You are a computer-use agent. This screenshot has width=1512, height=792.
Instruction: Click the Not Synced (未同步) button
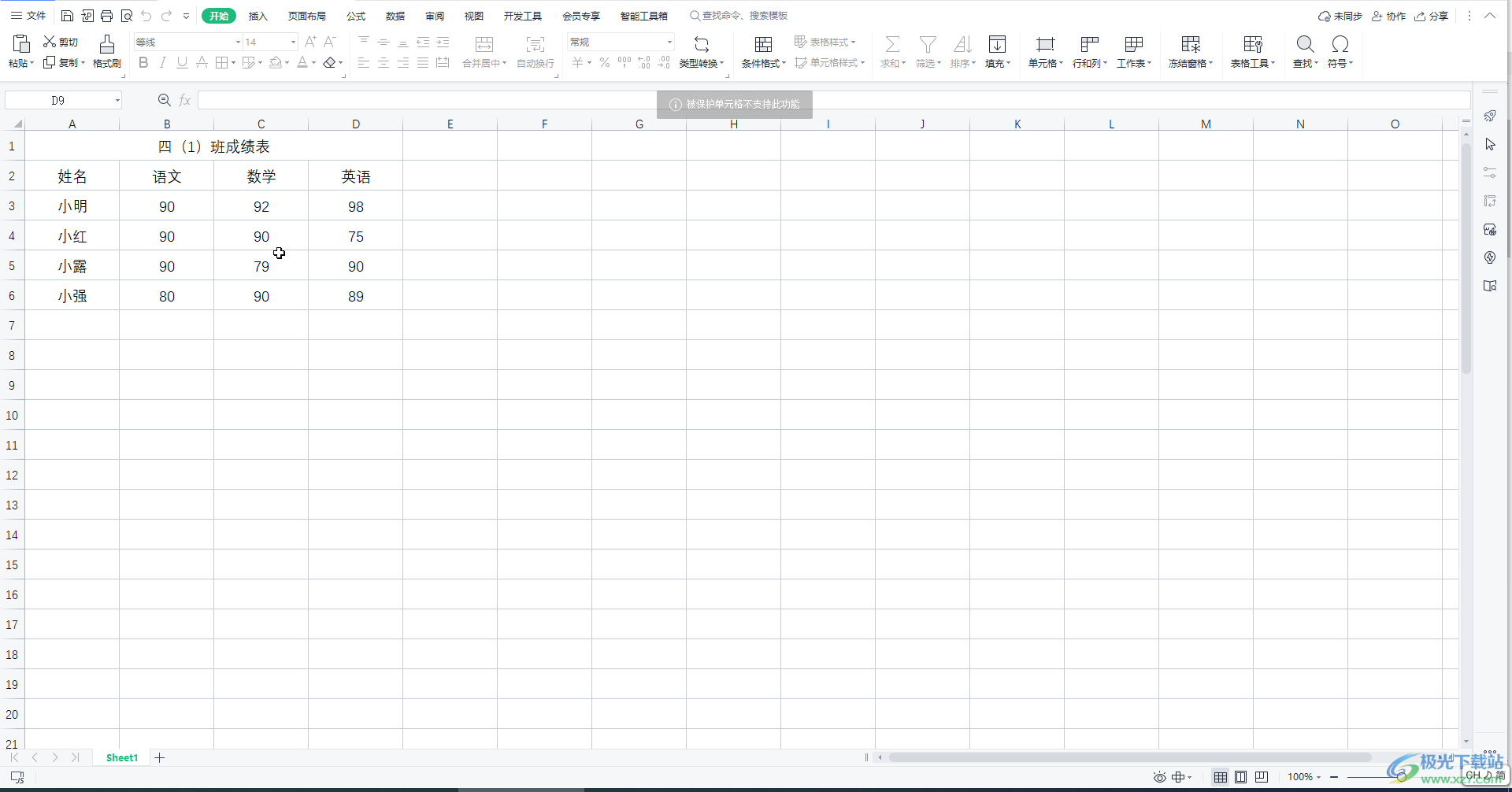(x=1340, y=16)
